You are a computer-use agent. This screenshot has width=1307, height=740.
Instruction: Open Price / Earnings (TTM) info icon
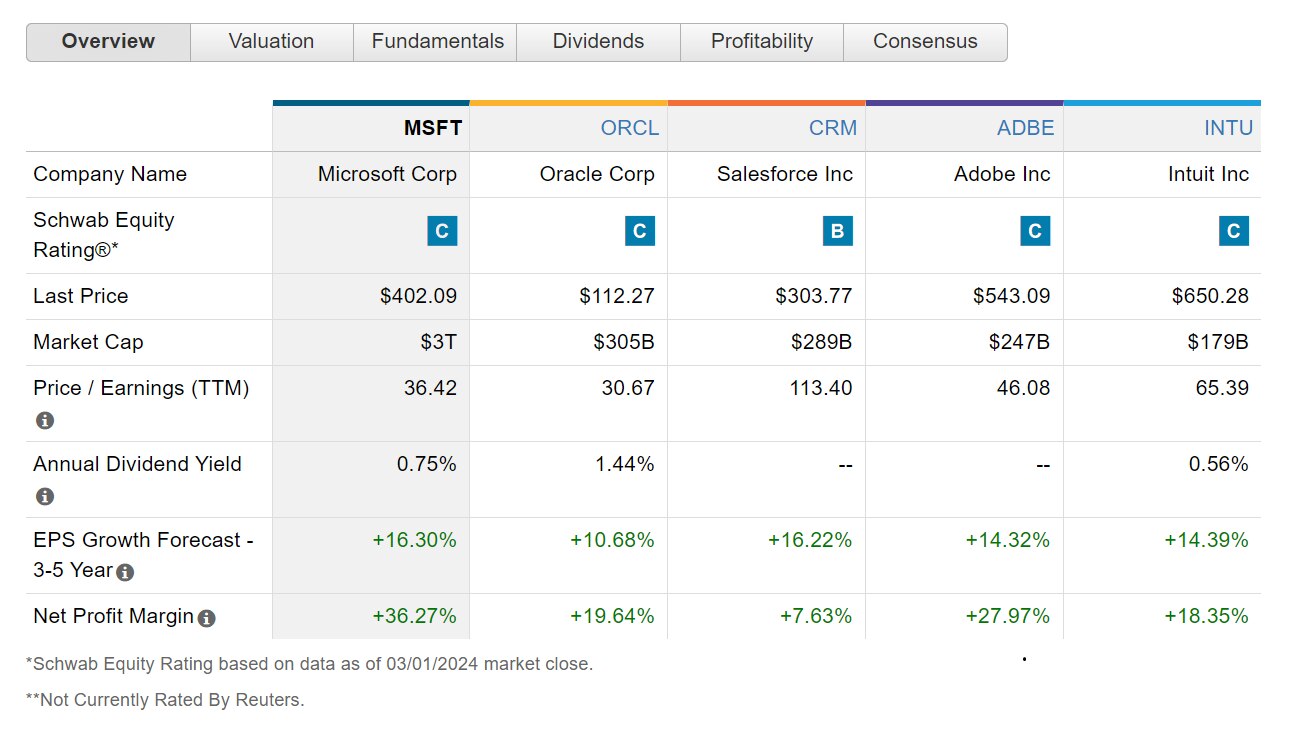tap(44, 421)
